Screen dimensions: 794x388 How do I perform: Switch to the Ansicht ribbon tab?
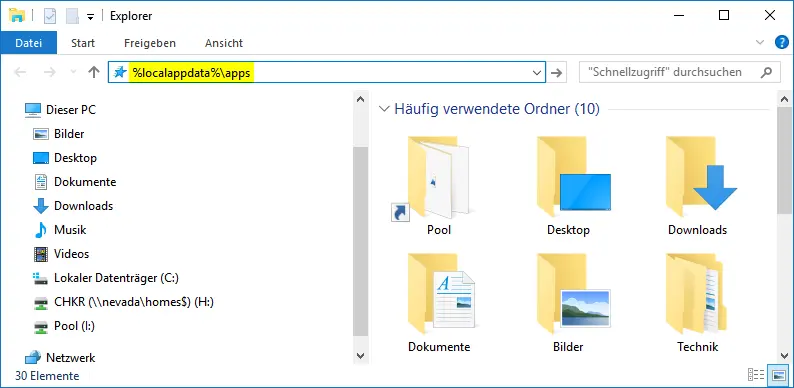[x=224, y=43]
